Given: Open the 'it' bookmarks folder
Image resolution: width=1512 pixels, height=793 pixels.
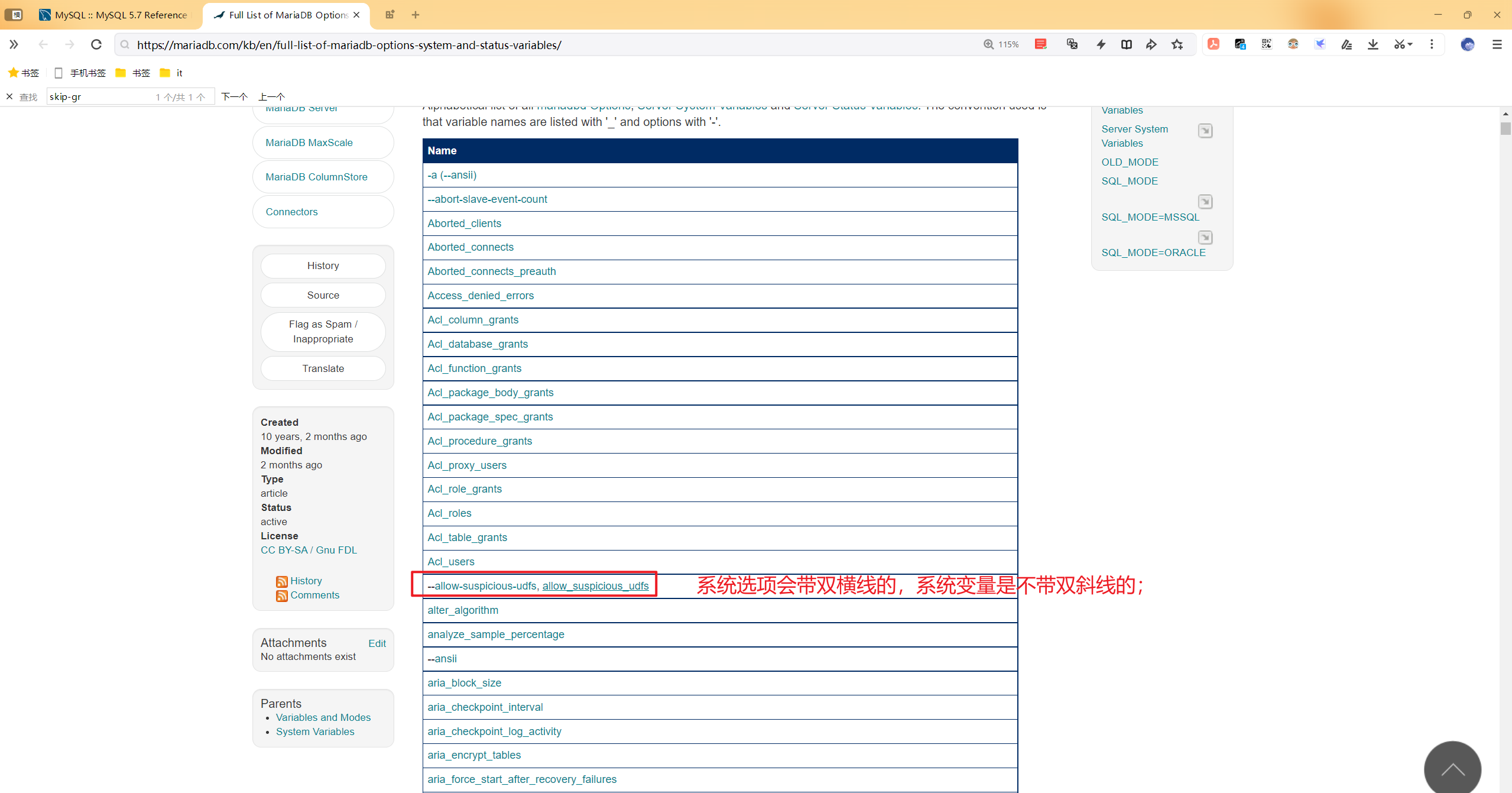Looking at the screenshot, I should click(171, 73).
